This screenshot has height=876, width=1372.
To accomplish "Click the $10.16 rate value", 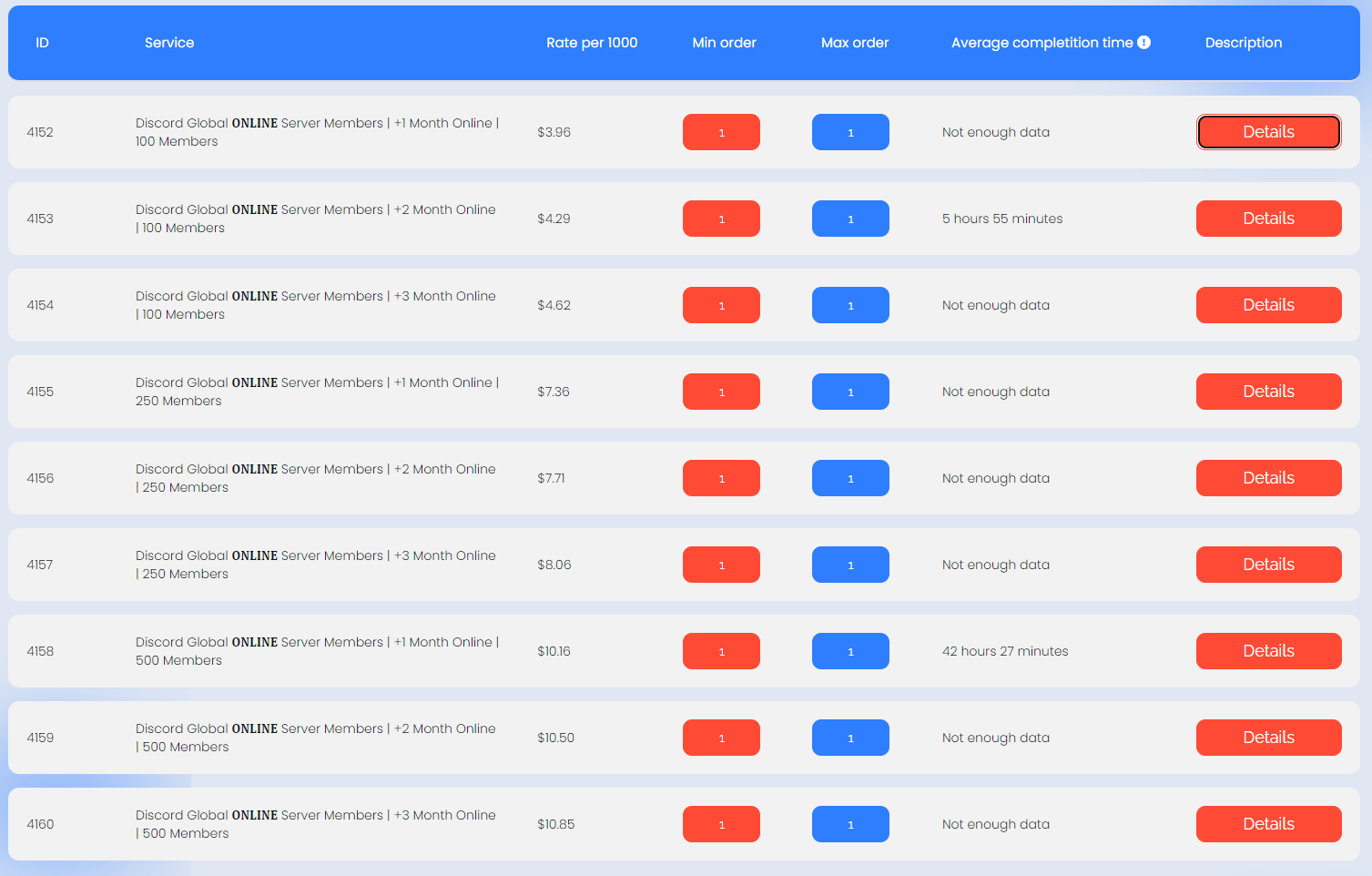I will coord(554,651).
